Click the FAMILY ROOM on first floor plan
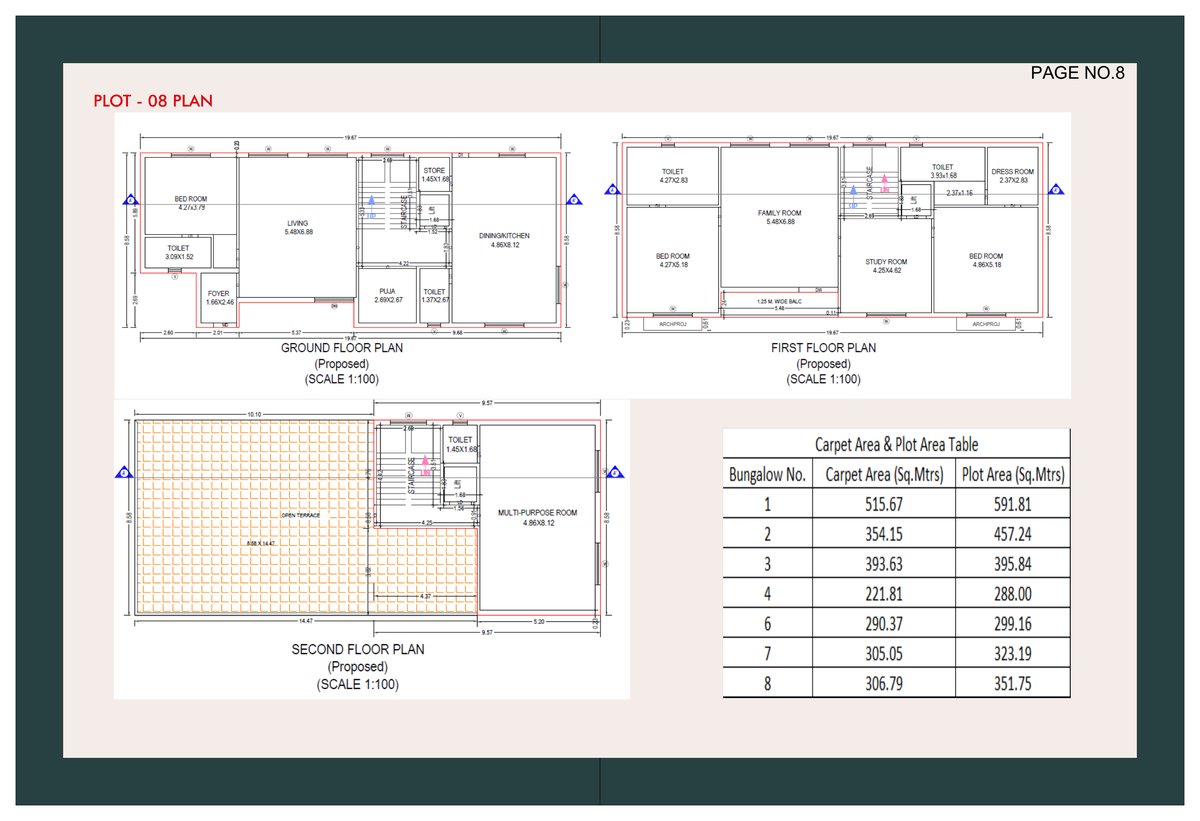Image resolution: width=1200 pixels, height=821 pixels. tap(779, 217)
